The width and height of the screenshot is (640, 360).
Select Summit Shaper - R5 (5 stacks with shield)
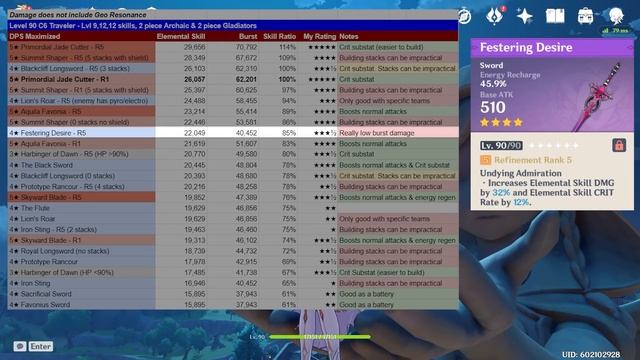click(233, 58)
